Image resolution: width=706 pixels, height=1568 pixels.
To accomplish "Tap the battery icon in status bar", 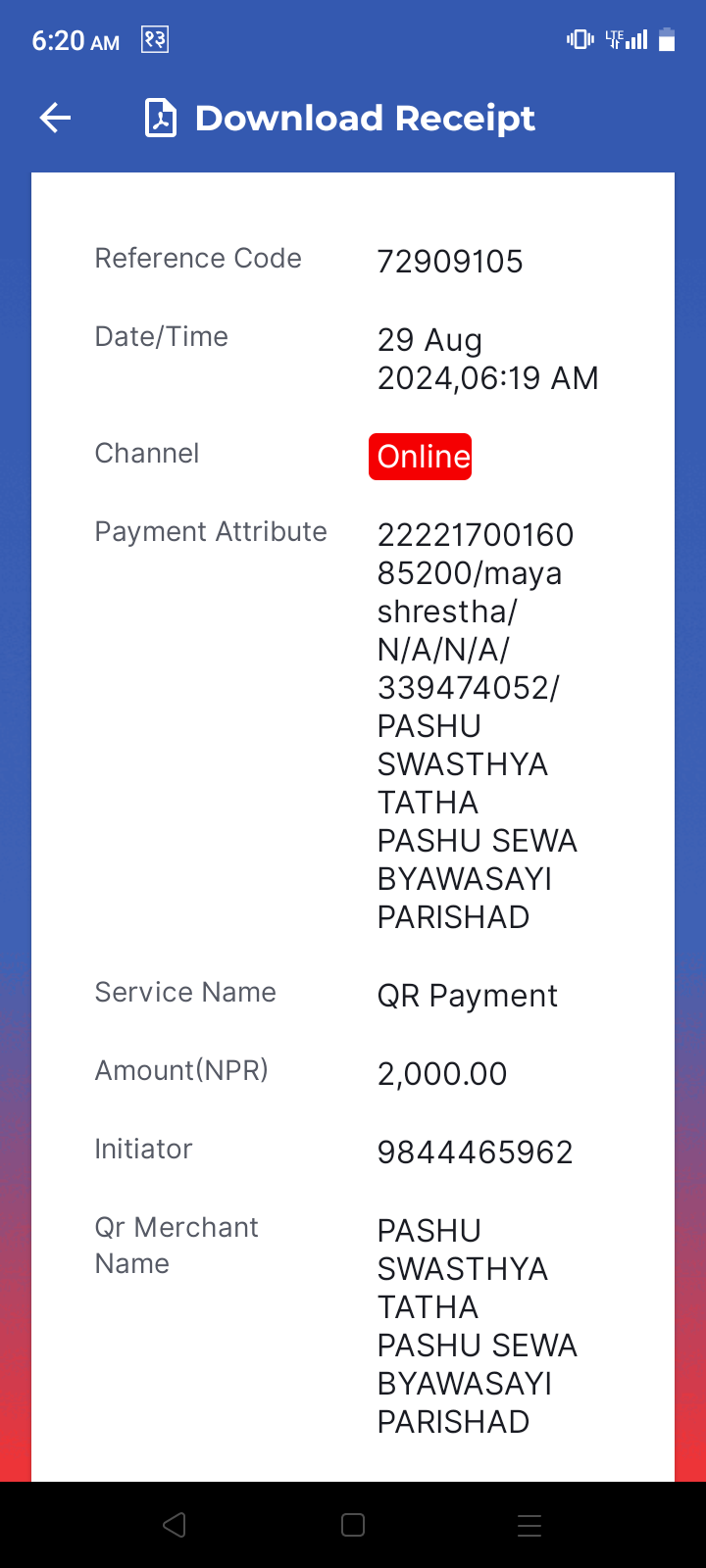I will pos(667,39).
